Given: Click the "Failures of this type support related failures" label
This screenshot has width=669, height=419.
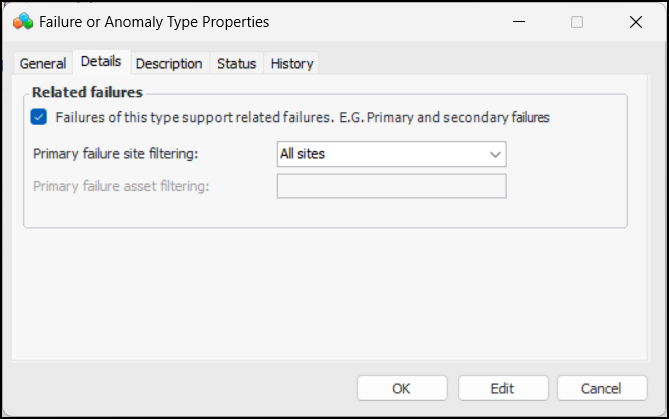Looking at the screenshot, I should pyautogui.click(x=302, y=117).
